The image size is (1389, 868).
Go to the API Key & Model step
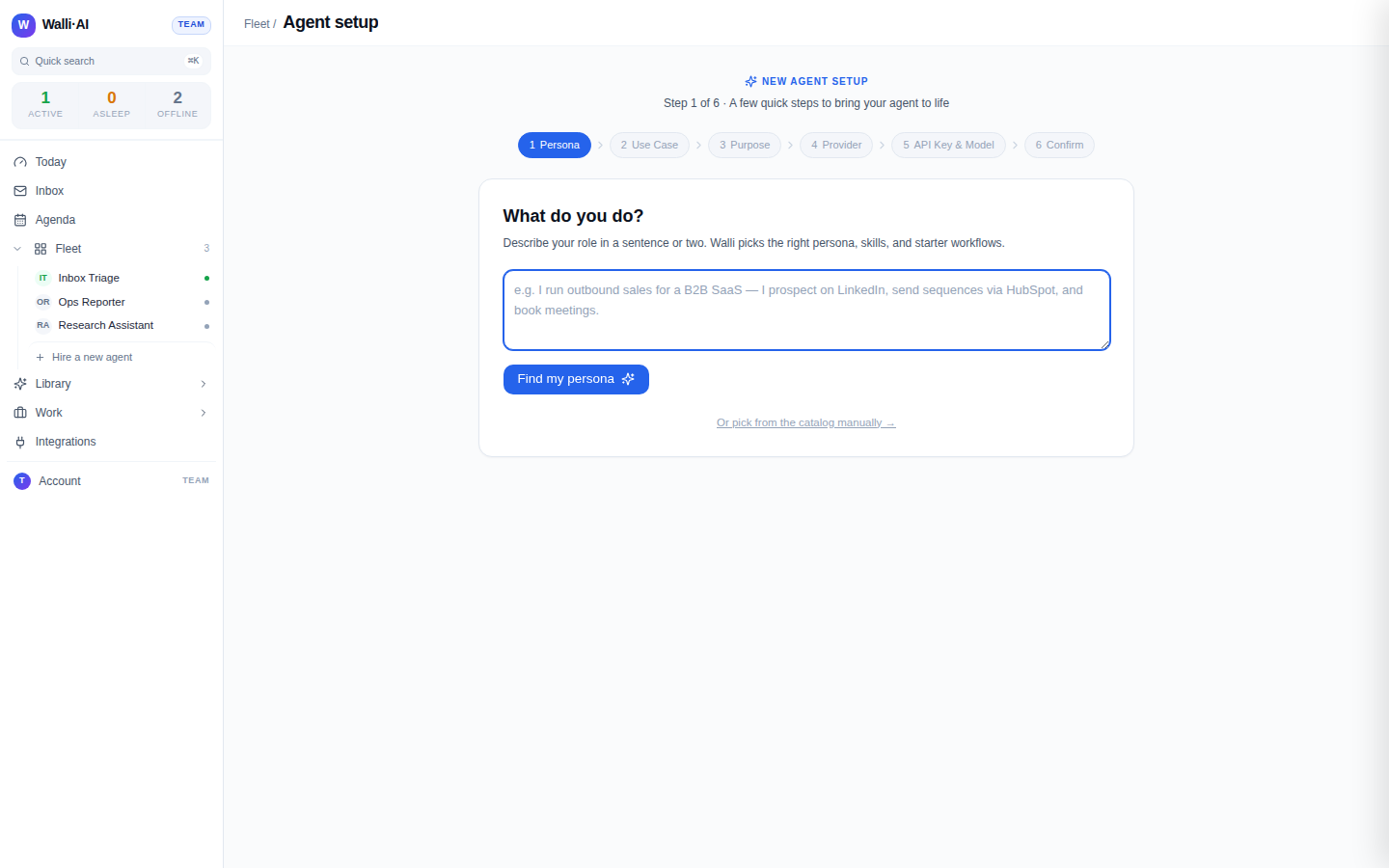coord(948,145)
